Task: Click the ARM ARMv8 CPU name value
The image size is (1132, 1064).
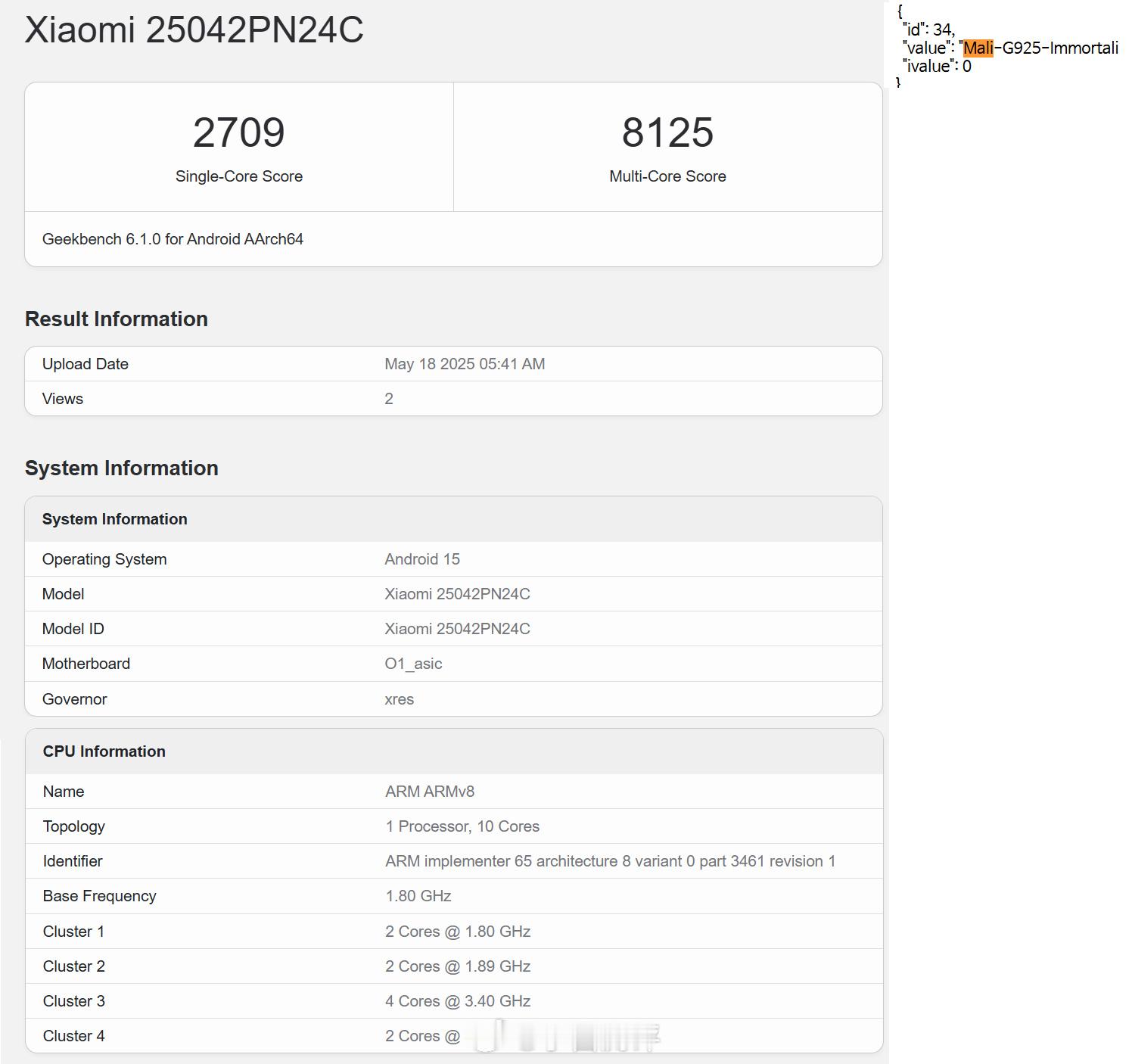Action: click(430, 792)
